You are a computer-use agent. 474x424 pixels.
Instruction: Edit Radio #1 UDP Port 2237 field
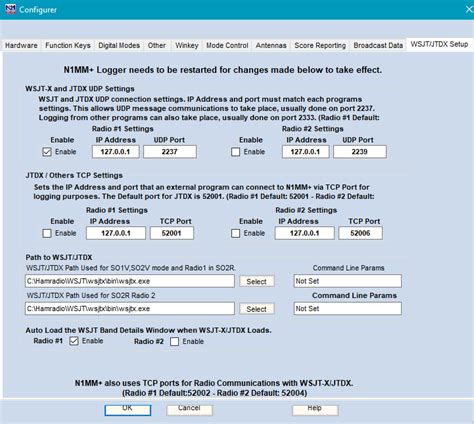(170, 152)
